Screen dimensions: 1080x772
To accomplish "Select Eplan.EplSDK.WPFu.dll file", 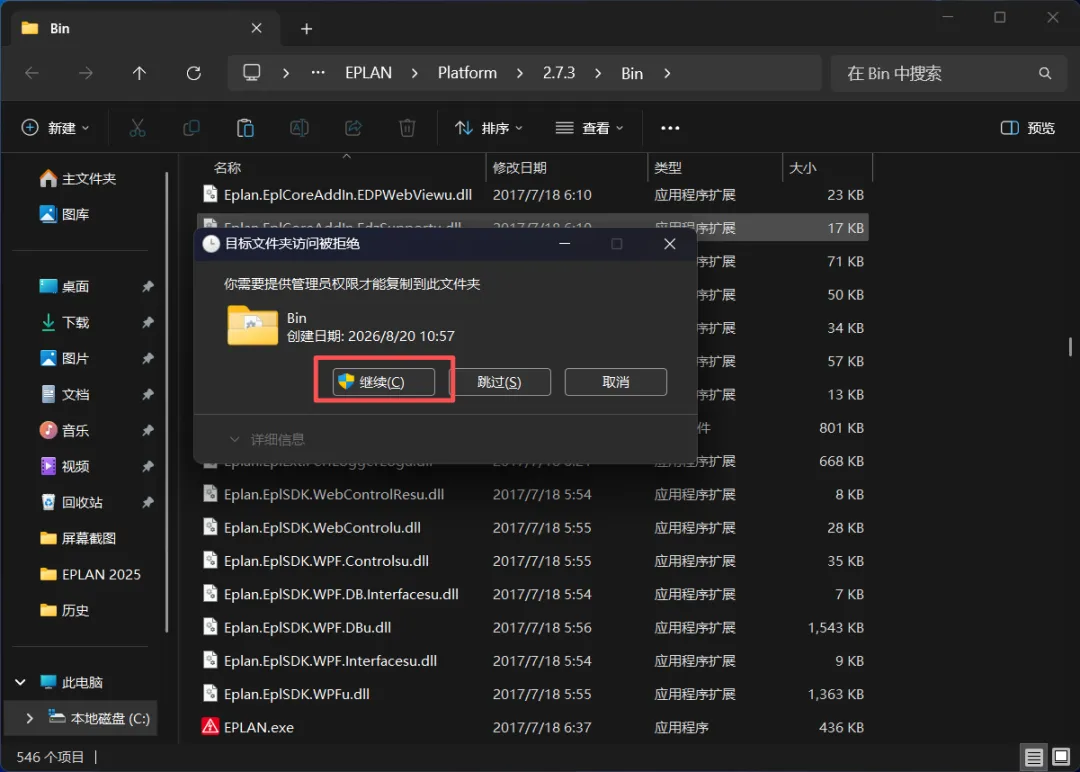I will (x=534, y=694).
